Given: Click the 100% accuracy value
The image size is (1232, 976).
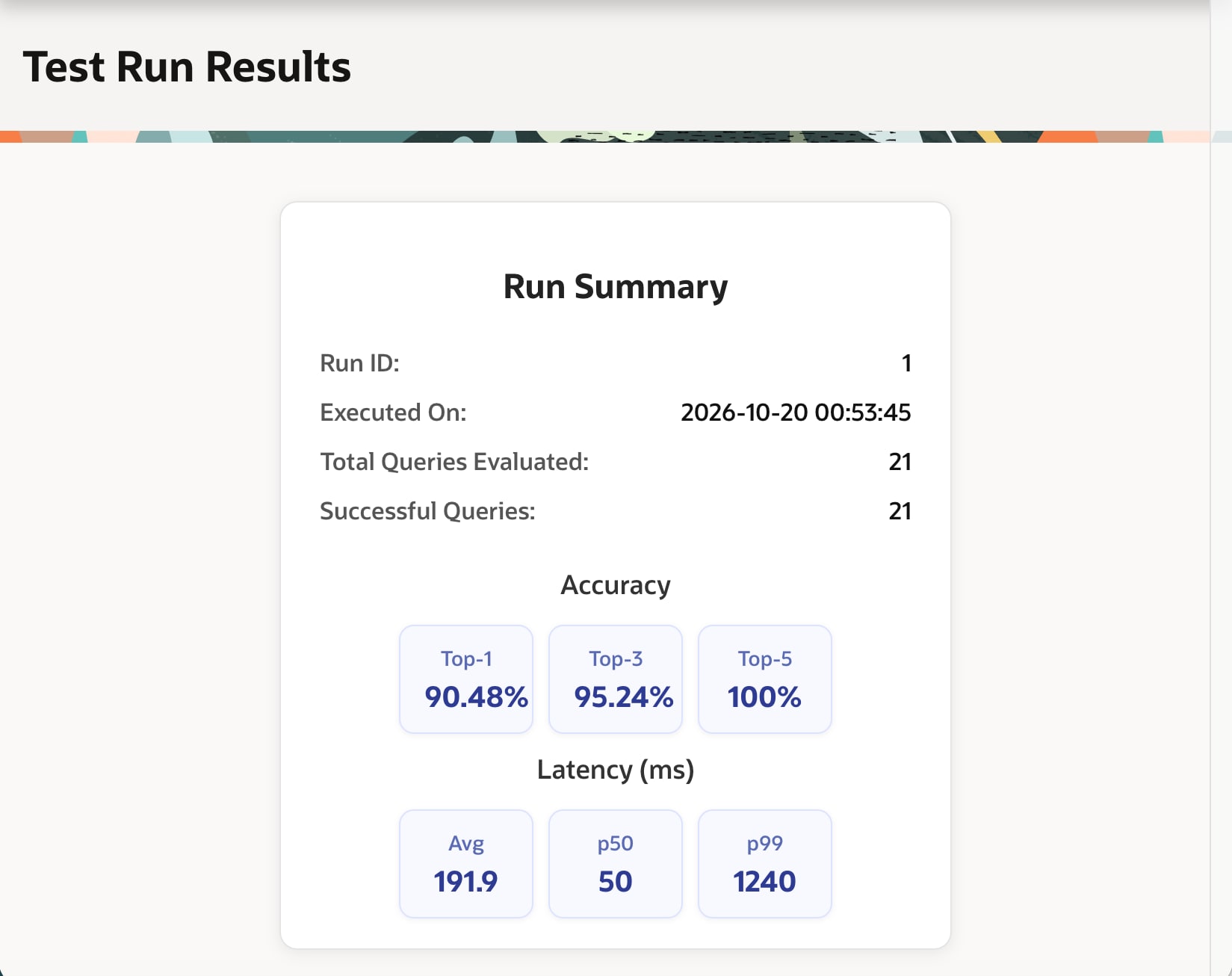Looking at the screenshot, I should (x=764, y=697).
